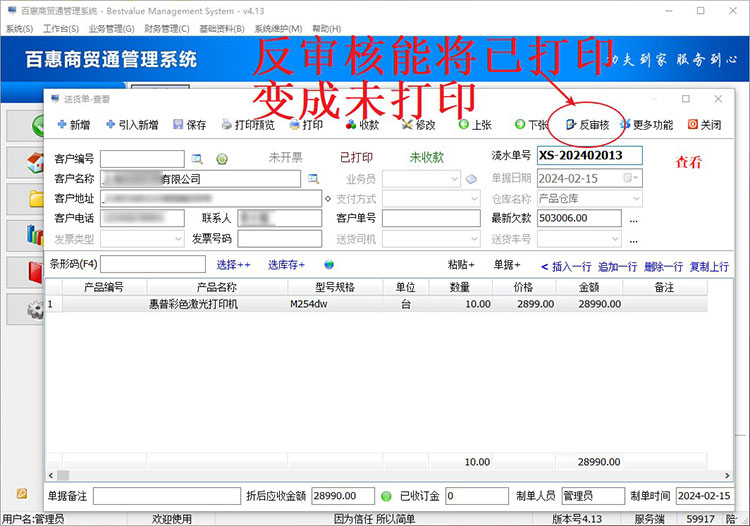
Task: Click the 追加一行 link
Action: tap(618, 267)
